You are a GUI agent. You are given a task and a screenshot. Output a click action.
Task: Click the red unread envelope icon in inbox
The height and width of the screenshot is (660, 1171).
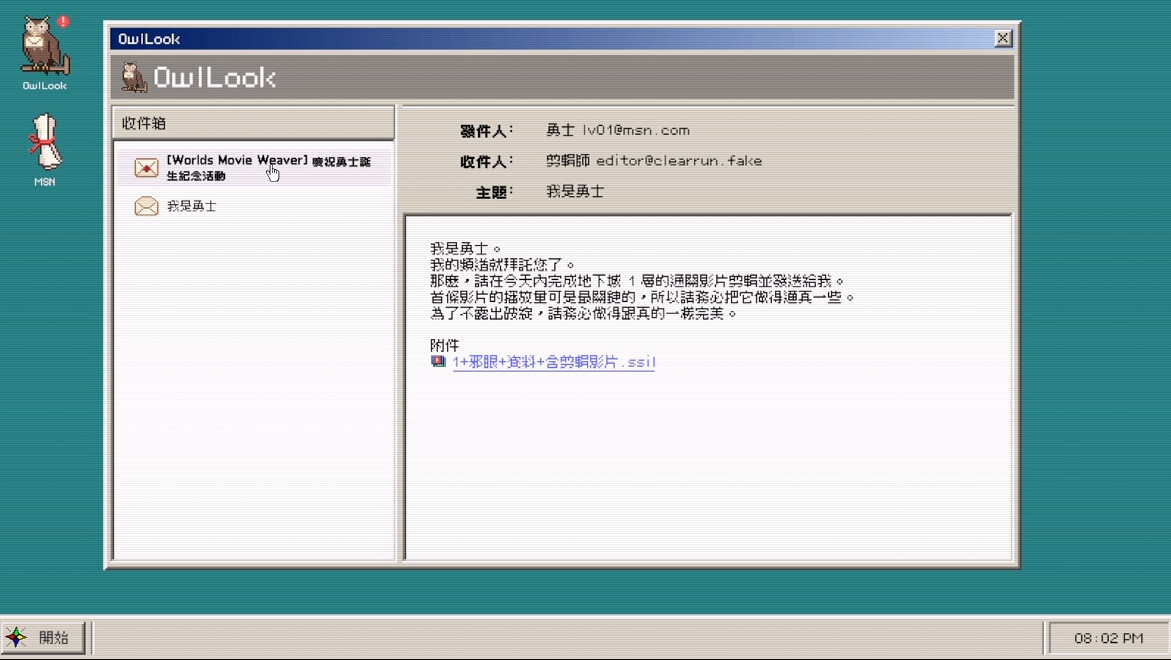(146, 168)
